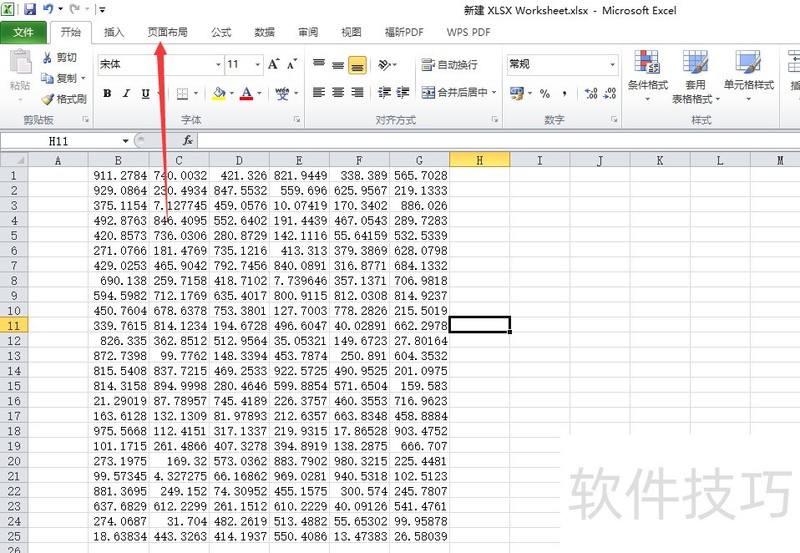This screenshot has width=800, height=553.
Task: Align cell text right
Action: pyautogui.click(x=357, y=92)
